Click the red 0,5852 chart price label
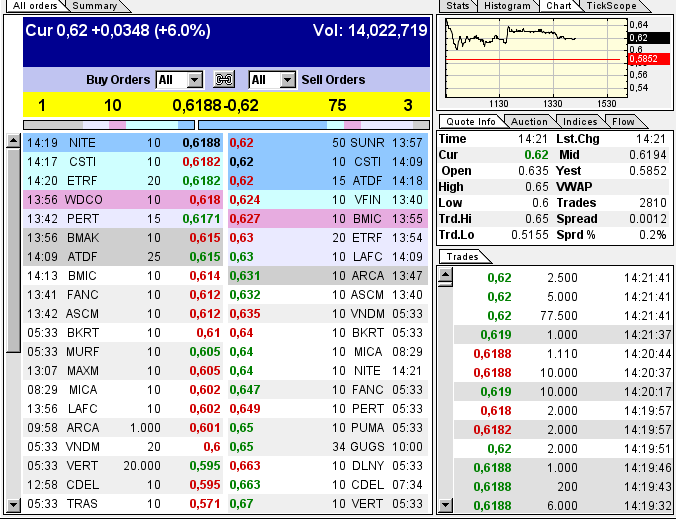The image size is (696, 519). 649,59
